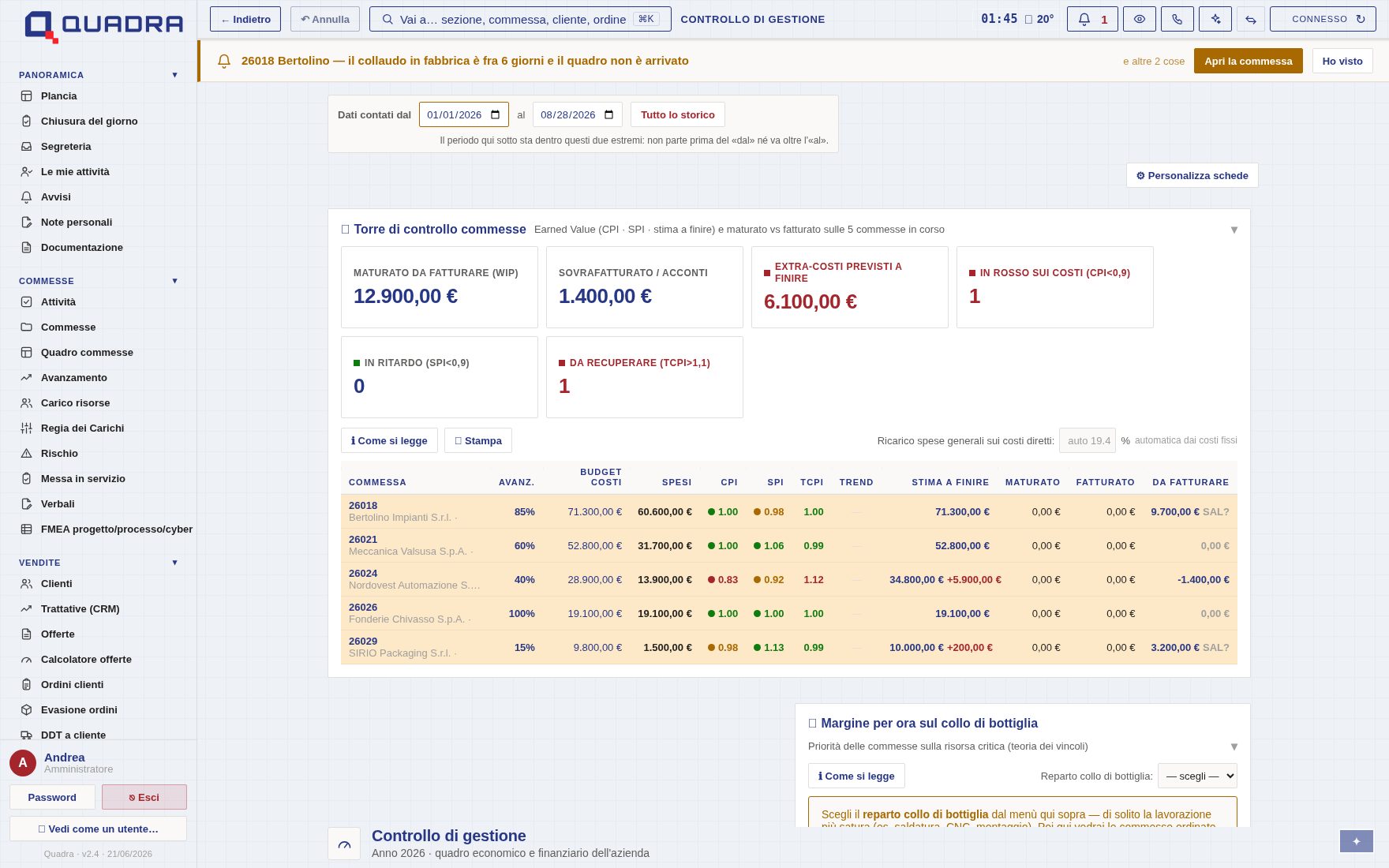The width and height of the screenshot is (1389, 868).
Task: Click the Connesso refresh status button
Action: click(x=1323, y=19)
